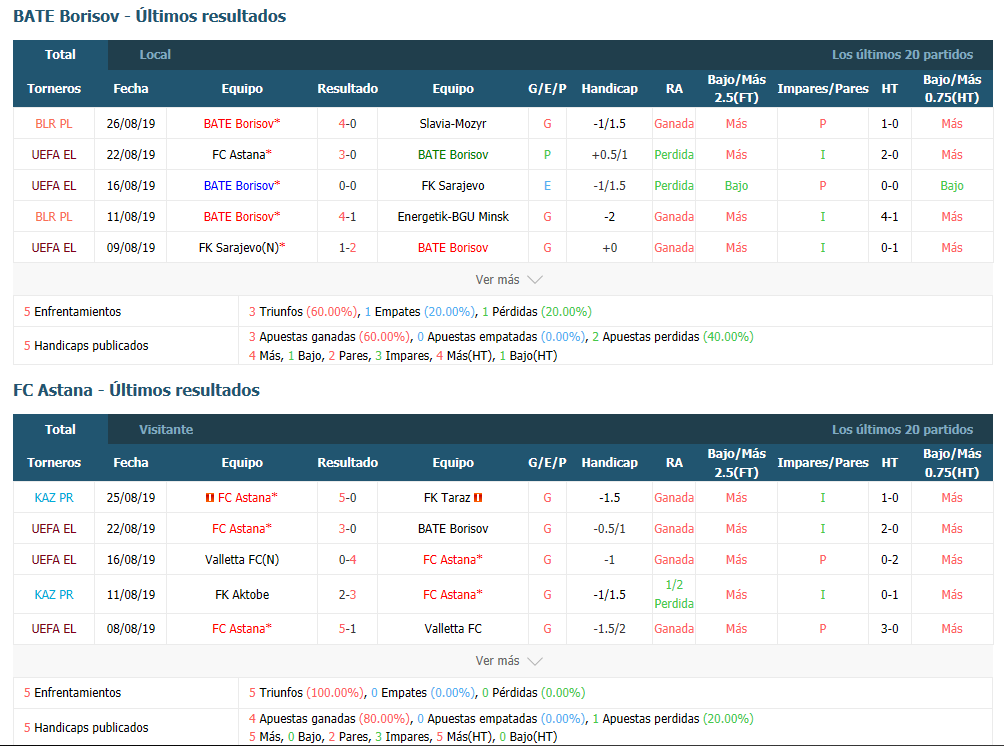The width and height of the screenshot is (1004, 746).
Task: Click Valletta FC in the 08/08/19 row
Action: [453, 629]
